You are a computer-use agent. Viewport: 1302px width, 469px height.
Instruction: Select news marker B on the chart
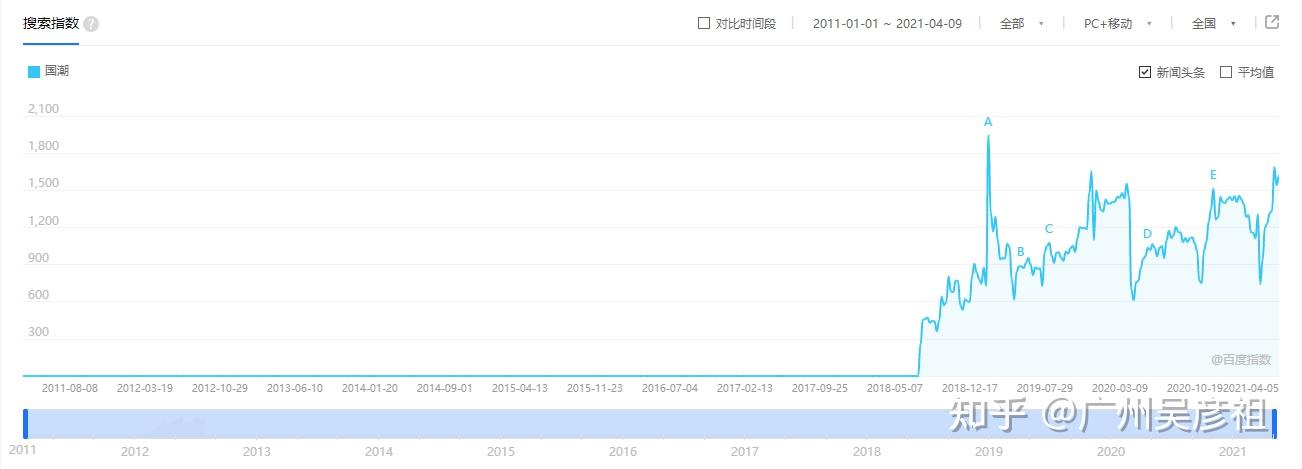[1021, 252]
